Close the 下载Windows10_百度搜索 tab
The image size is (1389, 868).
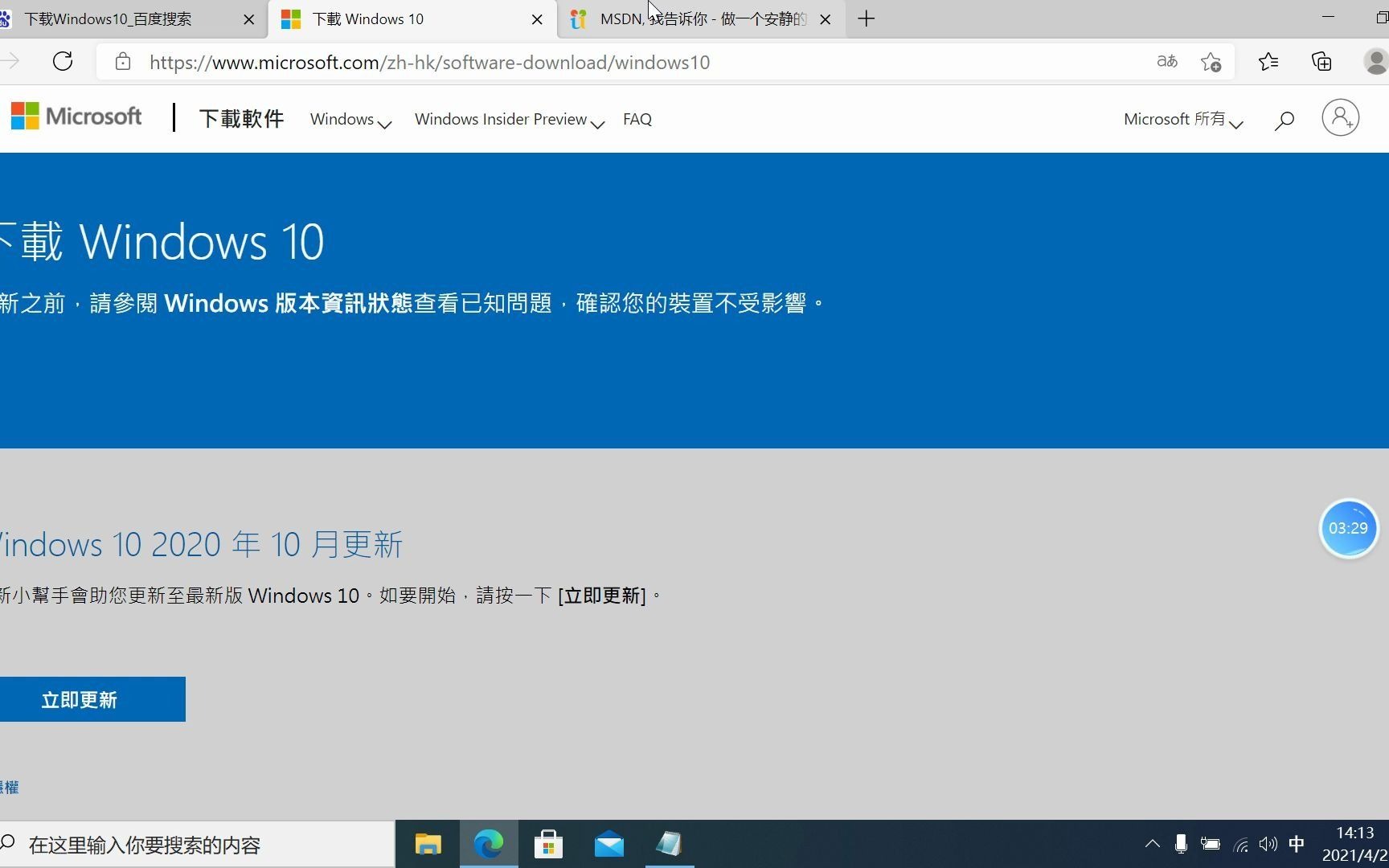[x=249, y=19]
